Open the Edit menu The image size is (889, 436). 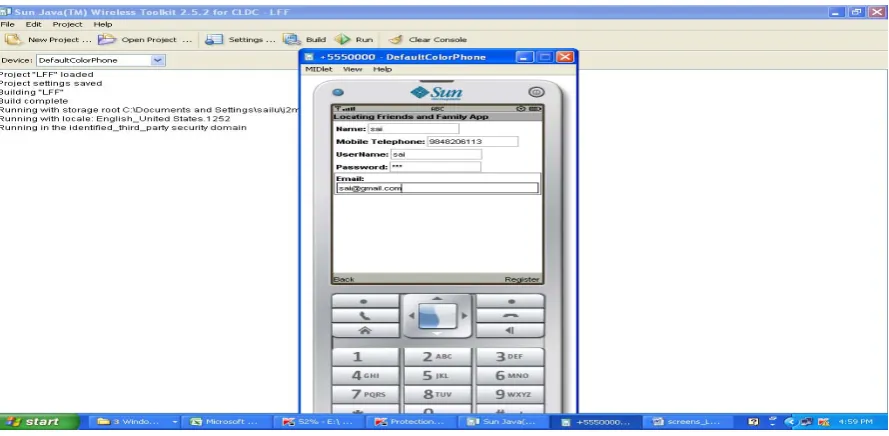33,24
